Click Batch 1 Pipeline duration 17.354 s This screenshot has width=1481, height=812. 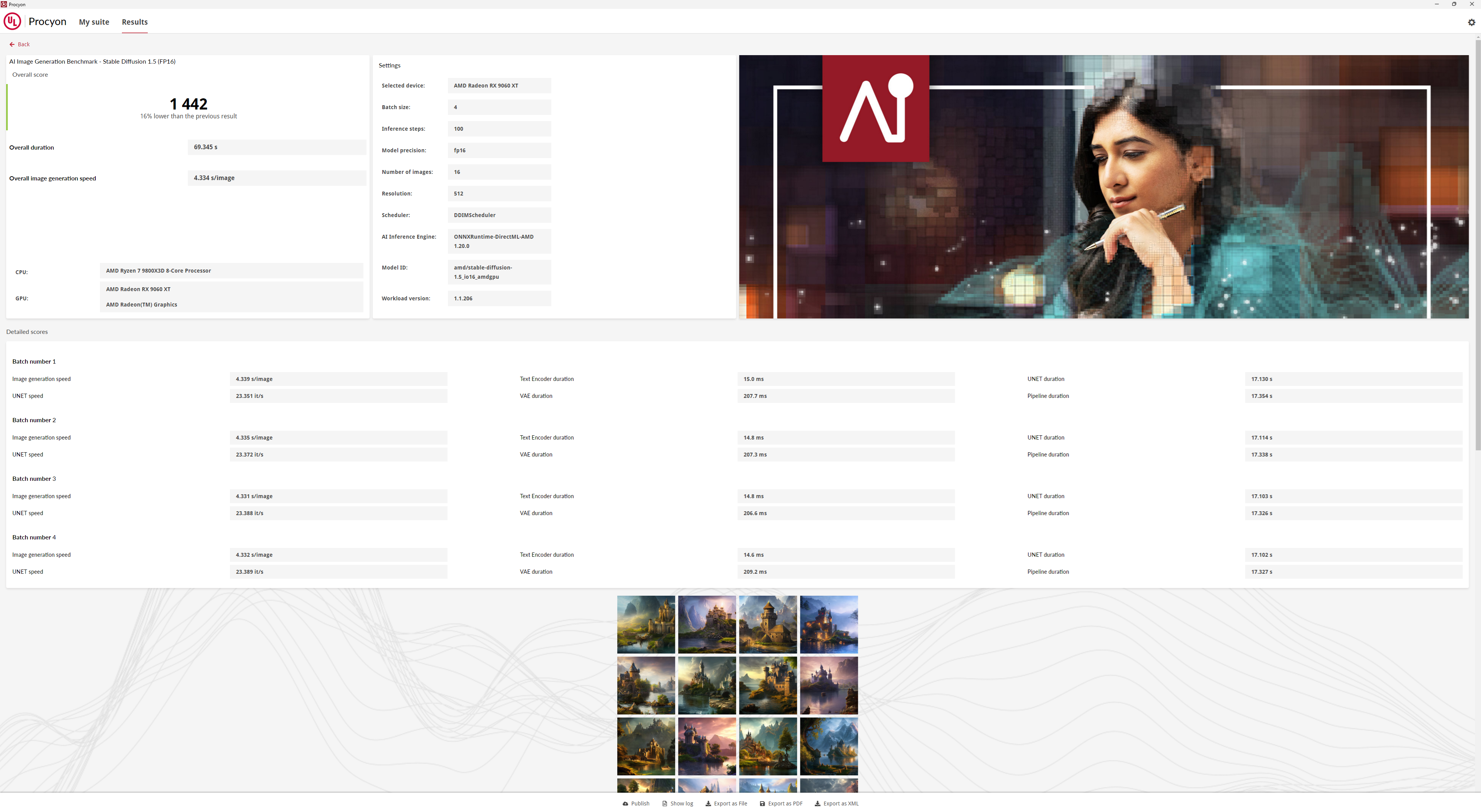coord(1353,396)
